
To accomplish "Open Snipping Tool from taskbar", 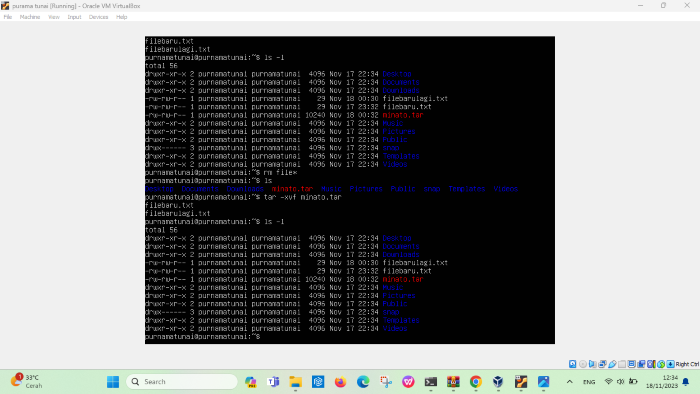I will click(x=386, y=382).
